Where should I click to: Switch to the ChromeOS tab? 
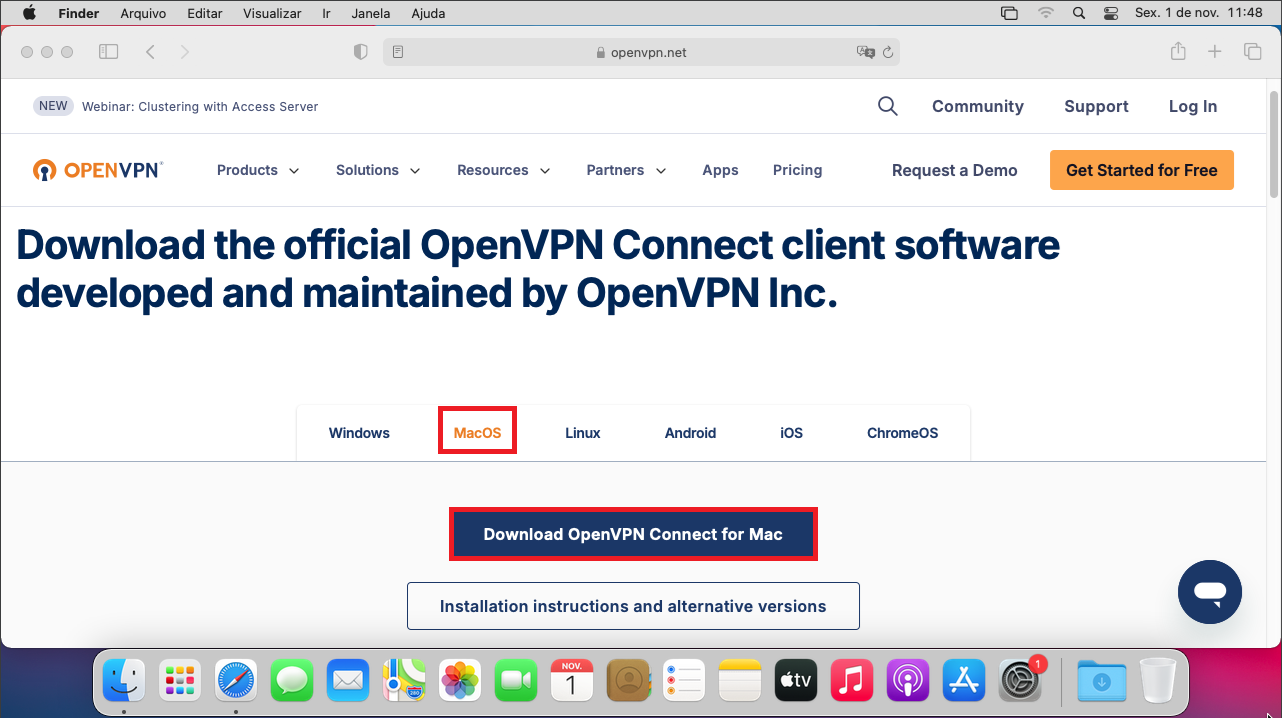click(x=902, y=433)
